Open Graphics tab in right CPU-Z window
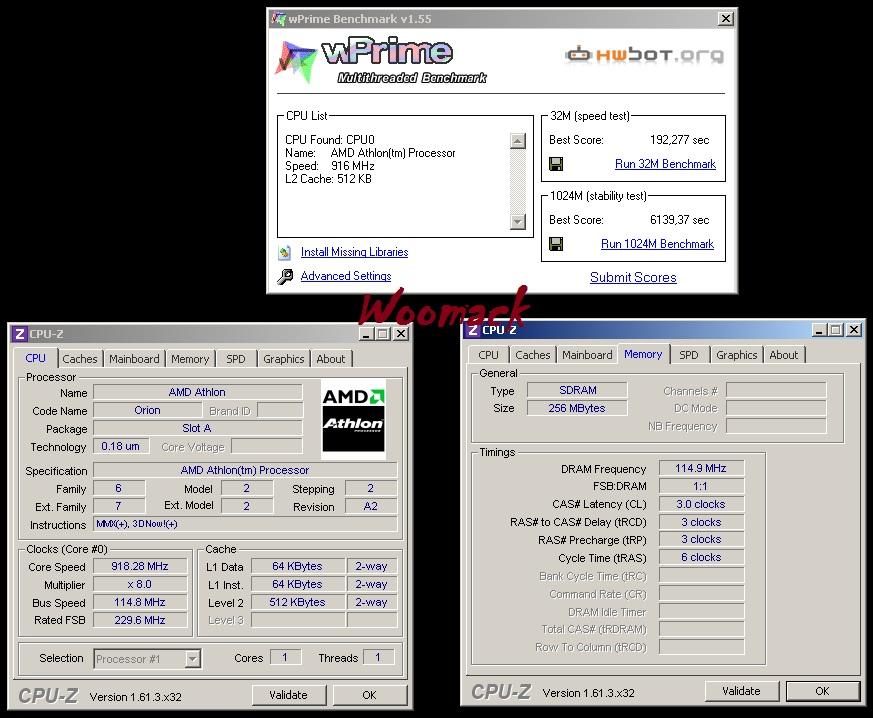Viewport: 873px width, 718px height. coord(737,355)
